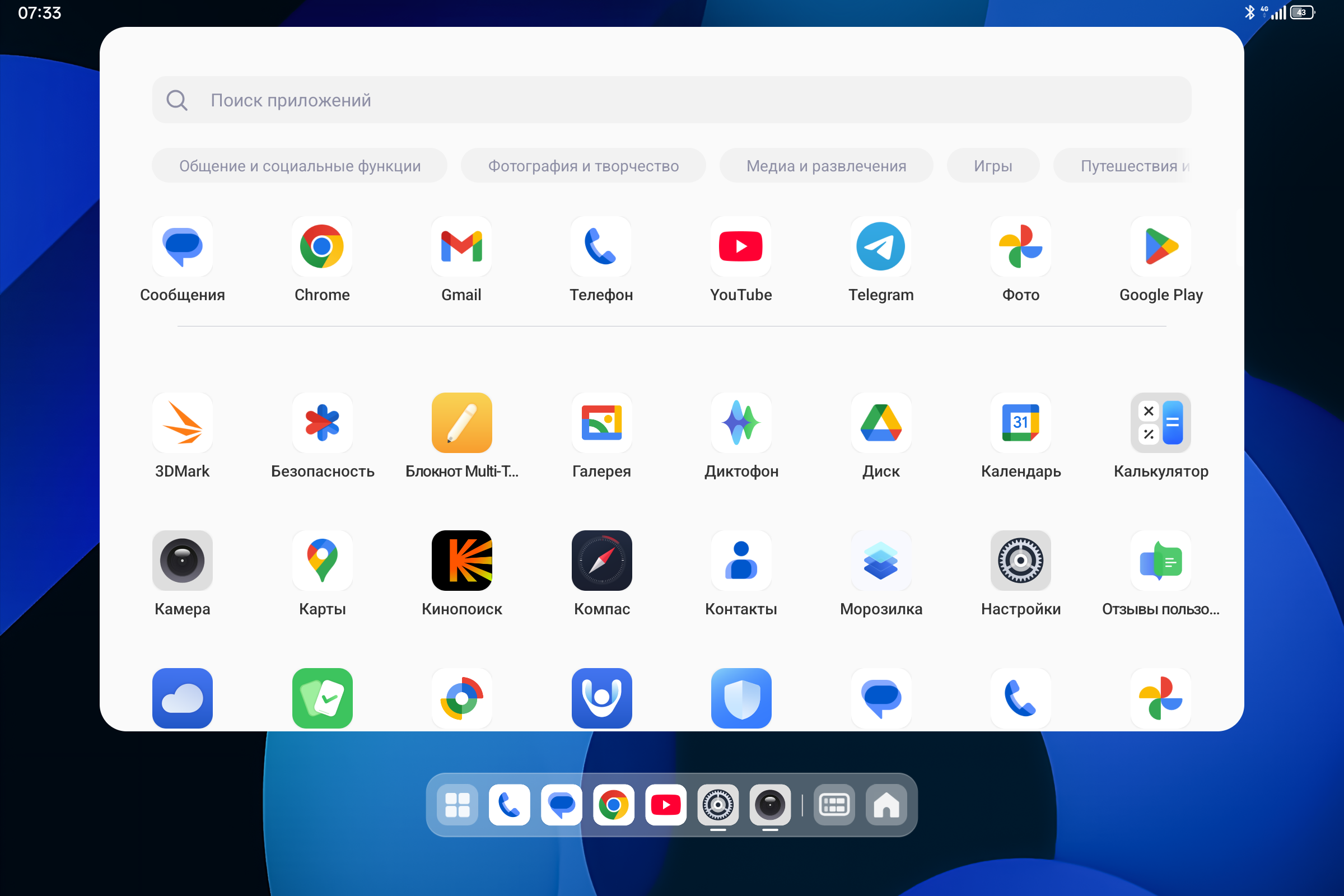Open the Диск (Google Drive) app
The height and width of the screenshot is (896, 1344).
(881, 423)
